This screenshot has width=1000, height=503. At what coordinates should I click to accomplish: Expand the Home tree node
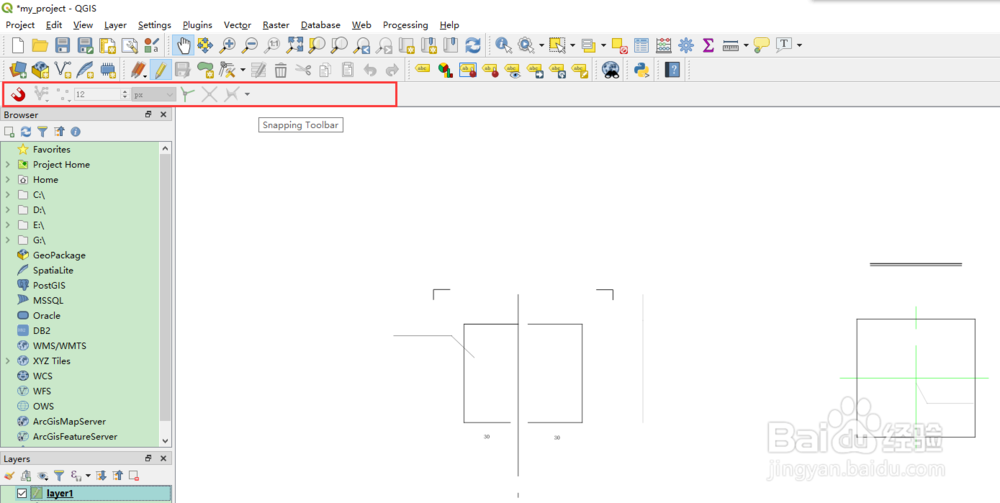coord(7,180)
